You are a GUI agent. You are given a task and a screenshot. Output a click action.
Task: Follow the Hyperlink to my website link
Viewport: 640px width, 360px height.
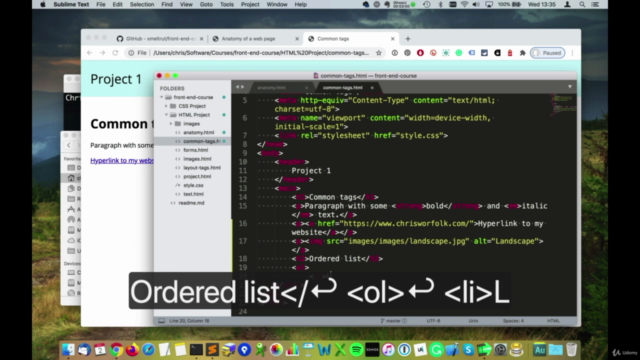(x=122, y=161)
